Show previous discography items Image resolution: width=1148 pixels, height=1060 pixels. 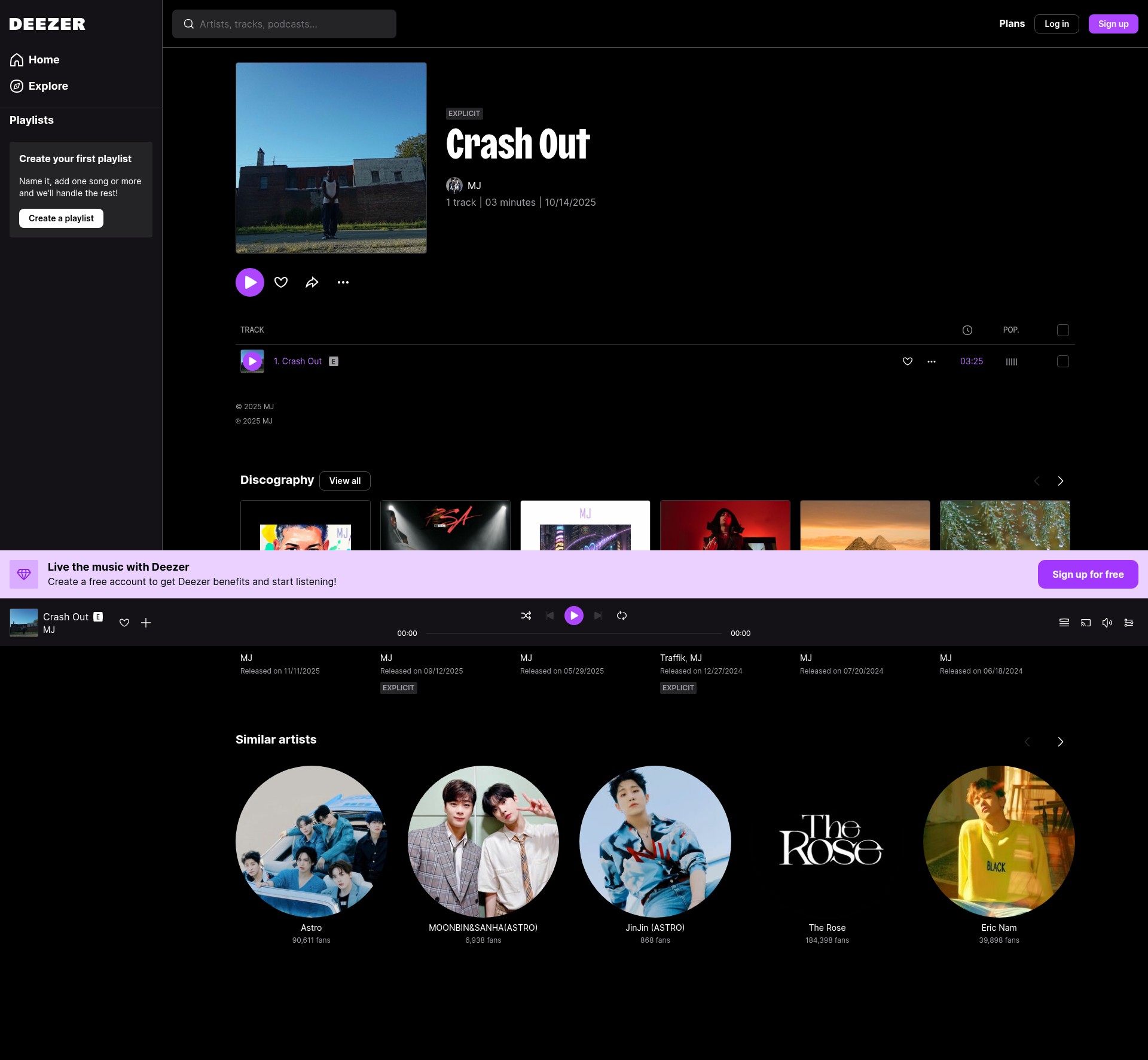(x=1037, y=481)
